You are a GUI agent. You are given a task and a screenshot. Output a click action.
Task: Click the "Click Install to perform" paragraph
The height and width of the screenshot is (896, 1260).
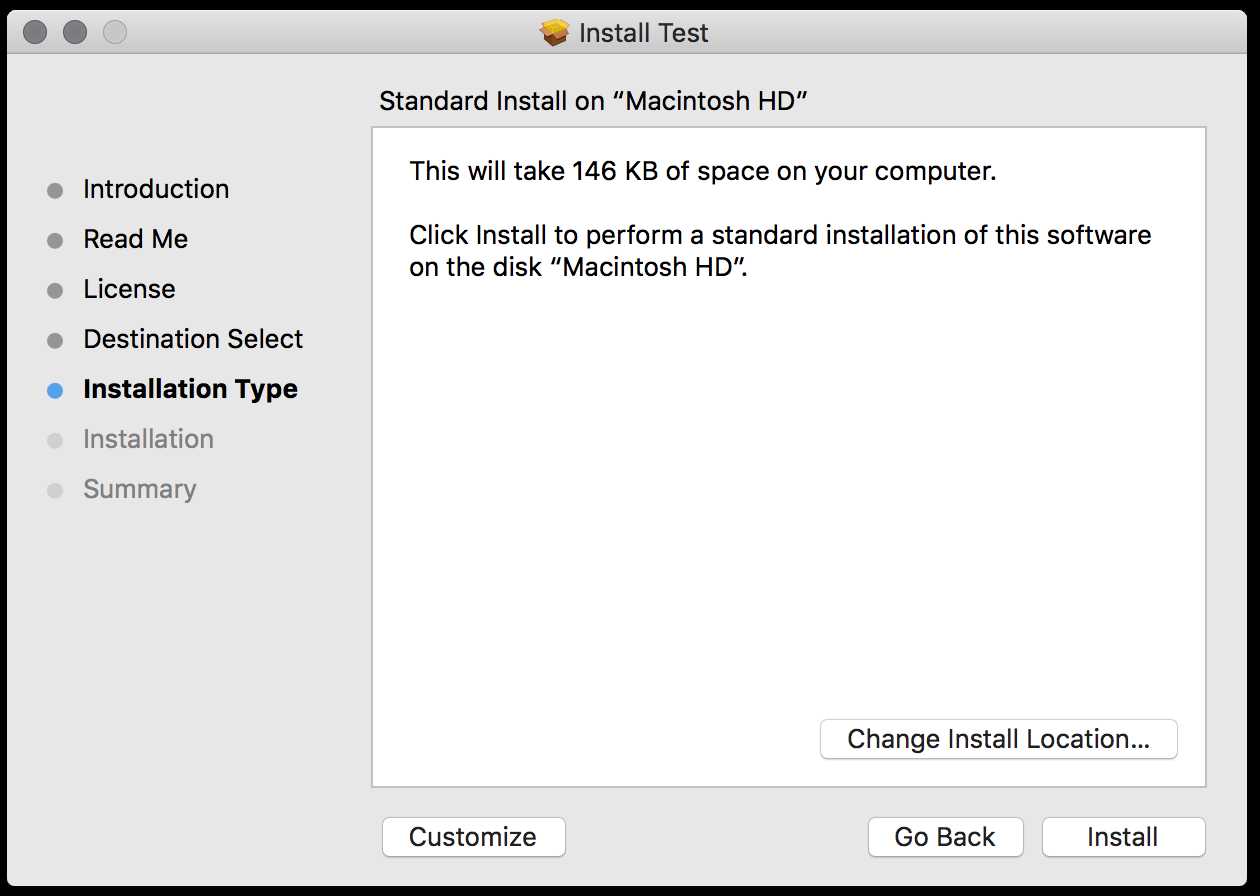[x=780, y=251]
